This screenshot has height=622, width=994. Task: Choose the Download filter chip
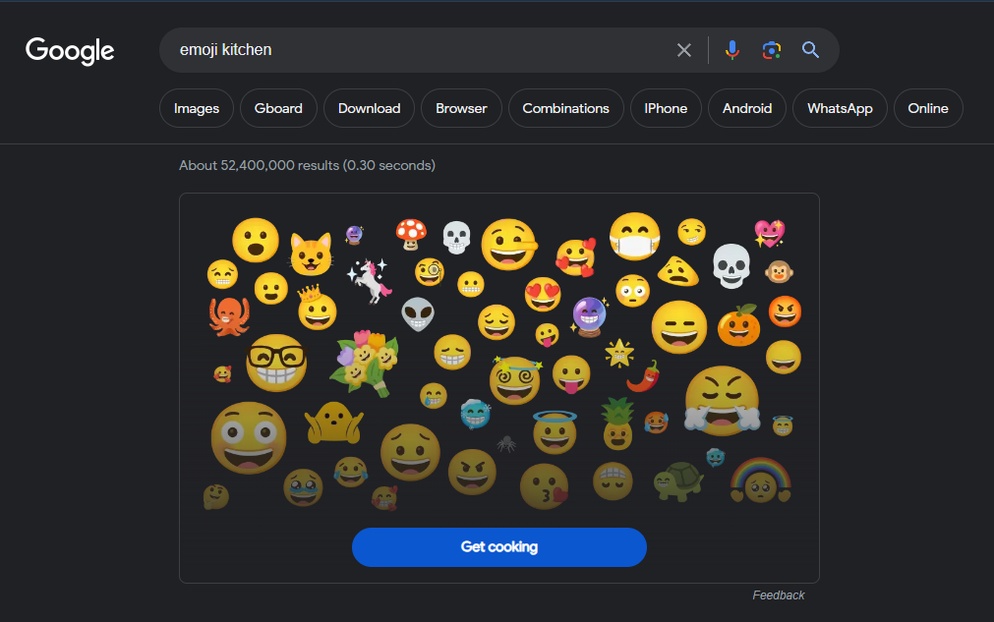[x=369, y=108]
